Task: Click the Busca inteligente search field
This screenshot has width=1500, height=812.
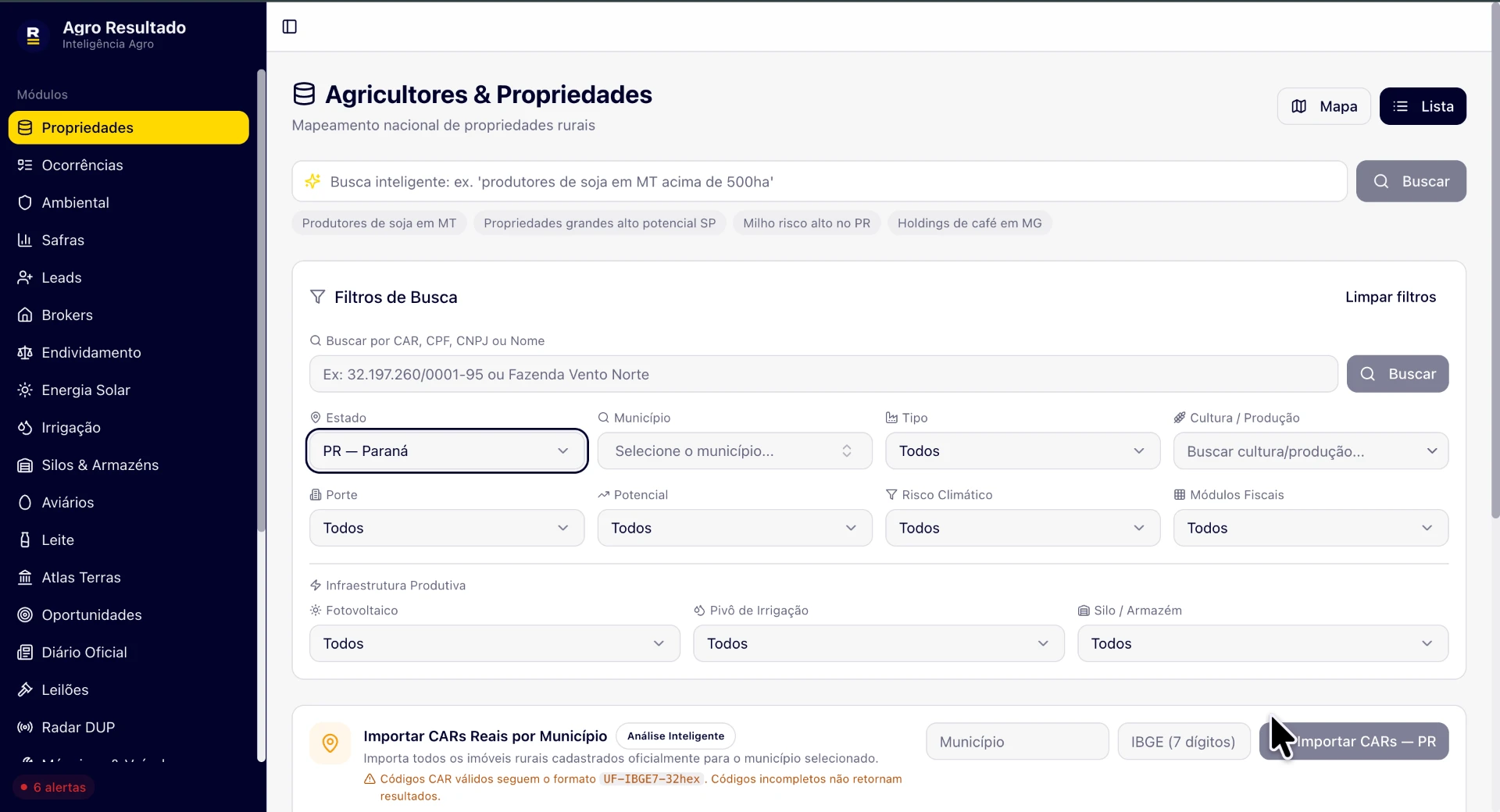Action: (820, 181)
